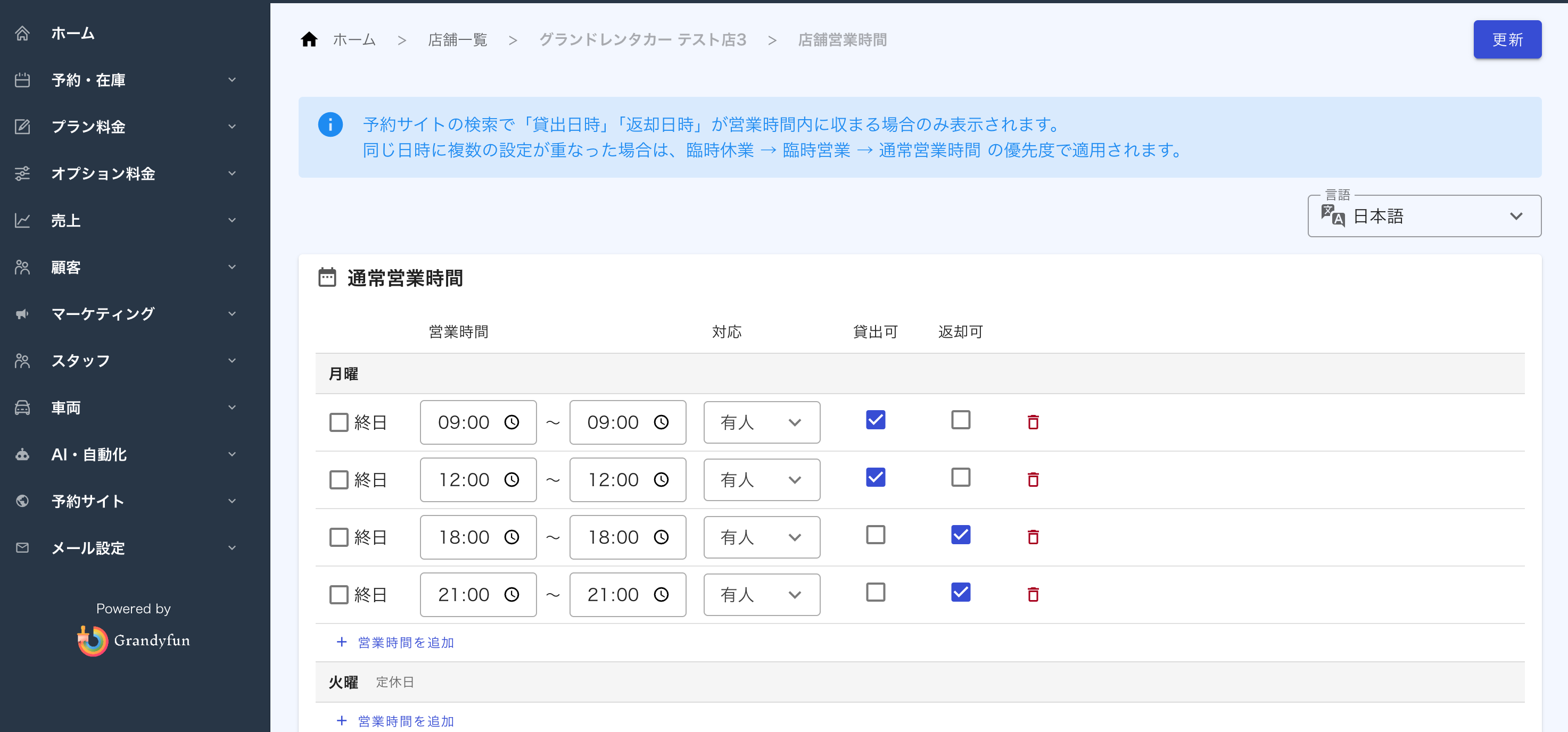
Task: Click the AI・自動化 robot icon
Action: click(22, 454)
